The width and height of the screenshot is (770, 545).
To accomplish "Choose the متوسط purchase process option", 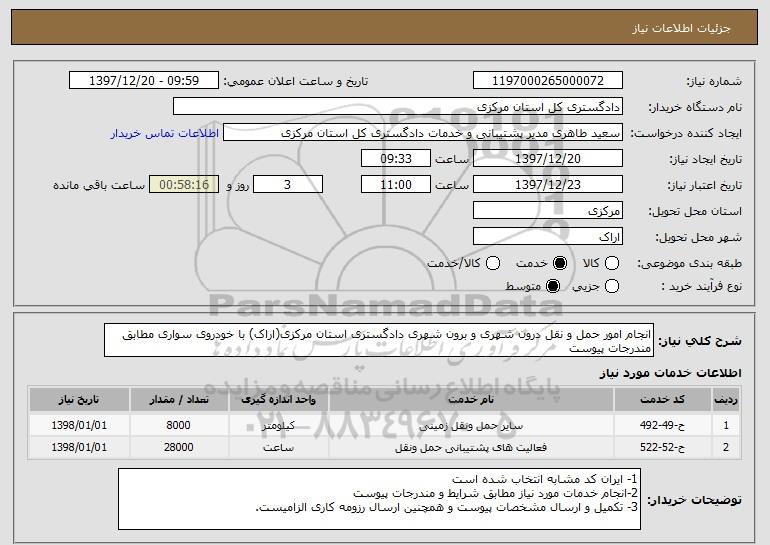I will coord(552,286).
